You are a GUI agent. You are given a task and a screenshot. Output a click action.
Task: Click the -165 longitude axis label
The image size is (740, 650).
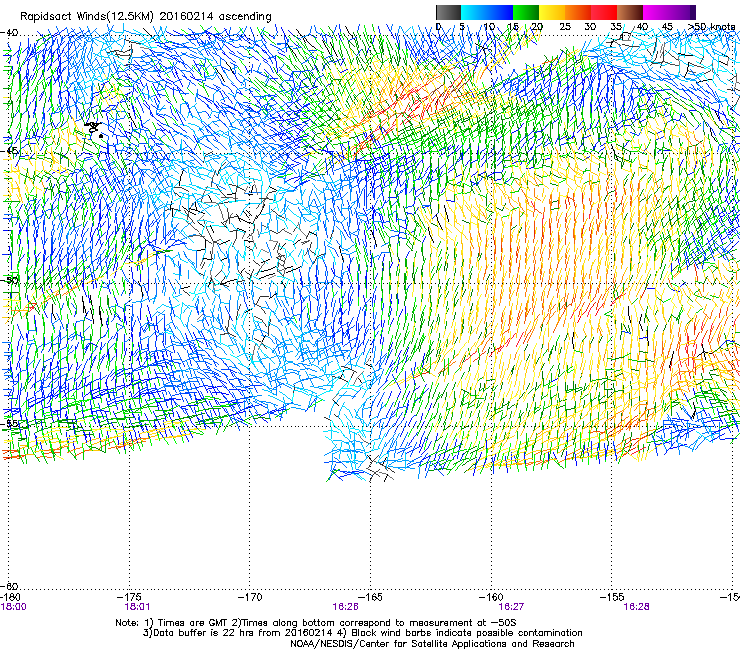click(x=370, y=598)
